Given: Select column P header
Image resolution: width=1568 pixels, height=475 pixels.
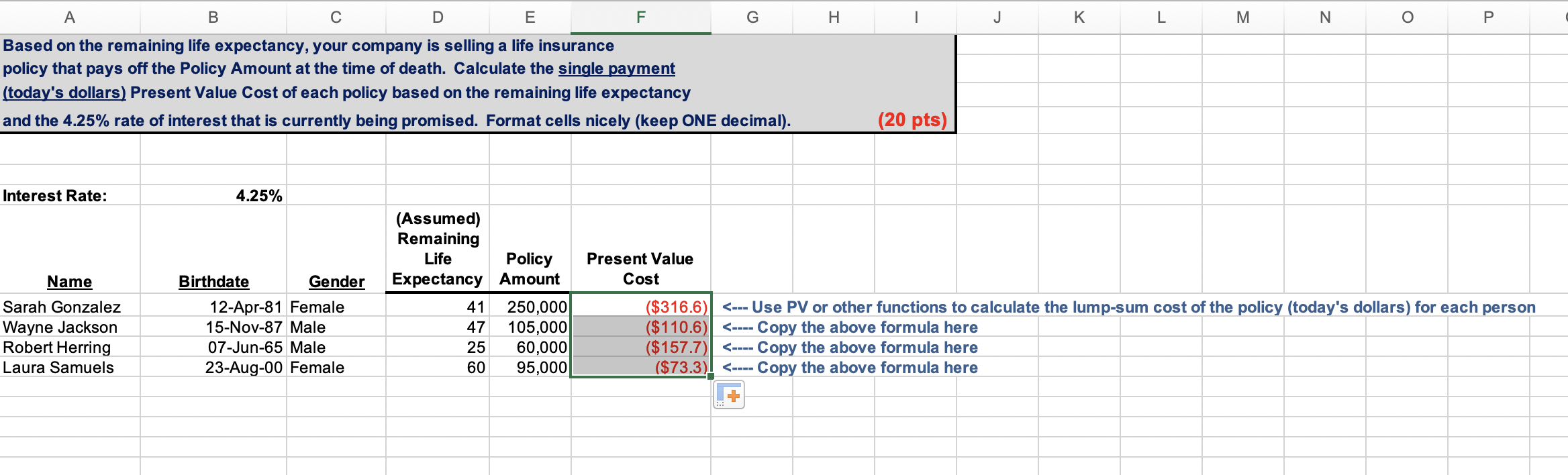Looking at the screenshot, I should point(1489,17).
